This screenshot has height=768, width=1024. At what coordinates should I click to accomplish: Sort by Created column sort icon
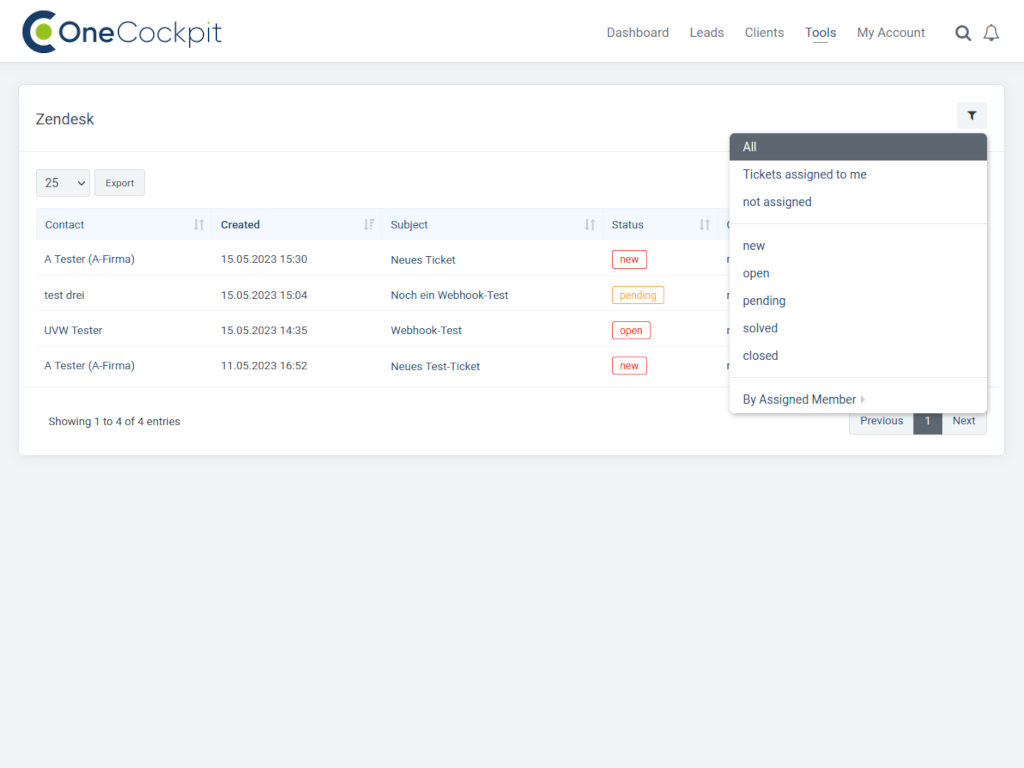(369, 225)
